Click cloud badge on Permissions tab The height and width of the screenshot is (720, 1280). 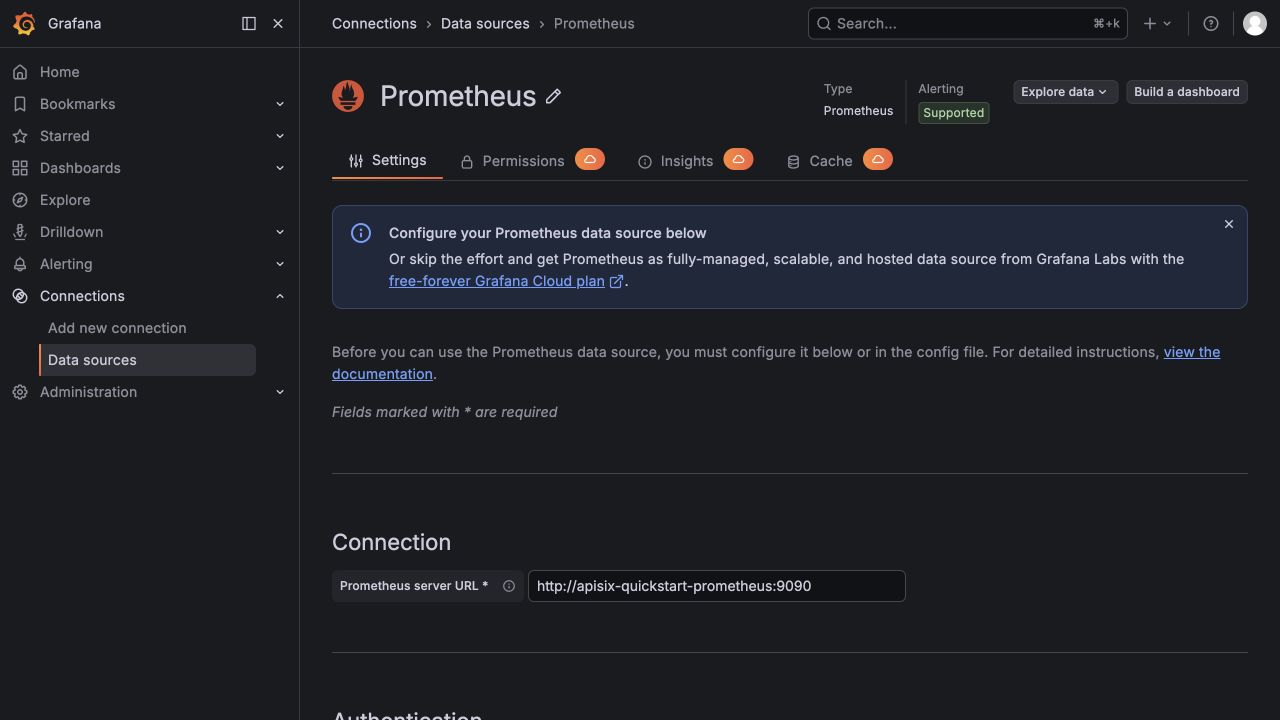[590, 159]
